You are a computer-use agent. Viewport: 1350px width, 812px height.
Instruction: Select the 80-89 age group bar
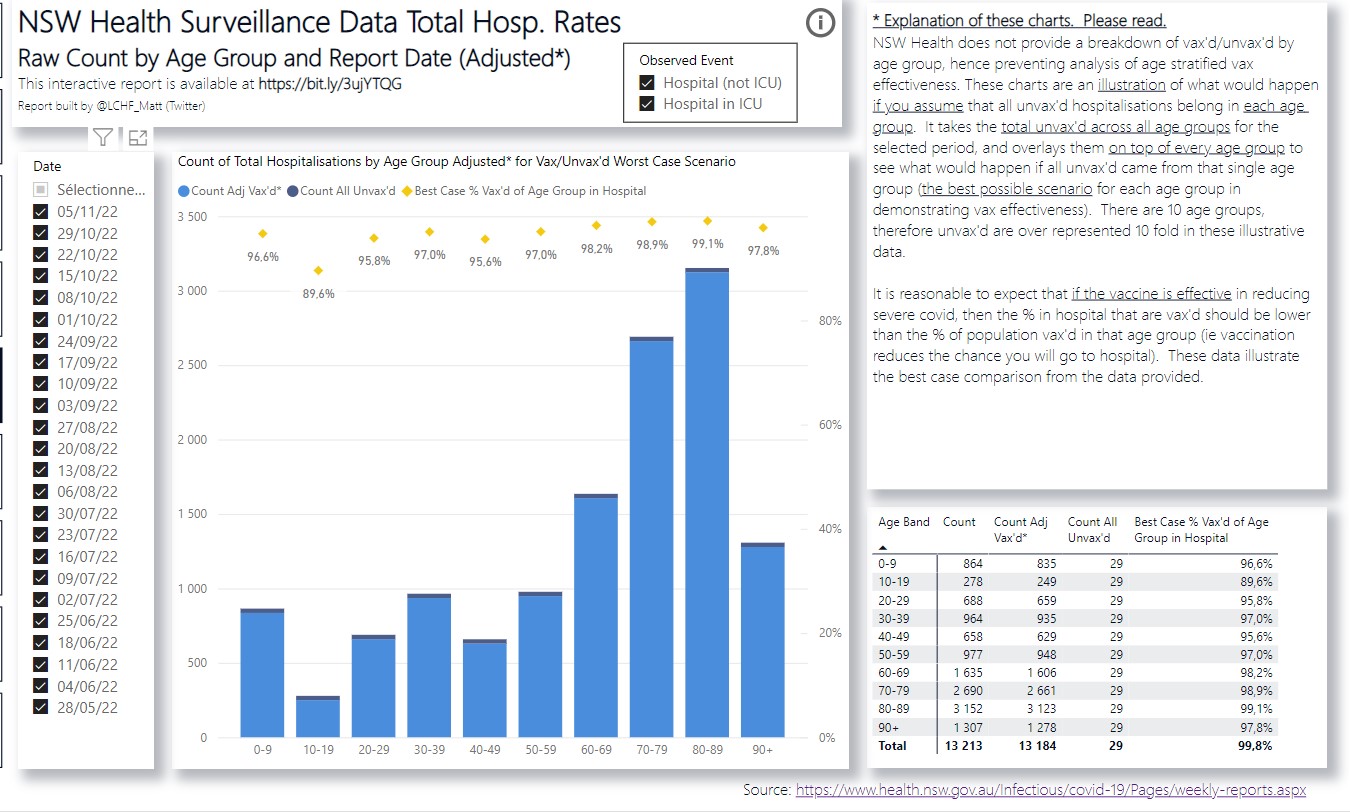[x=707, y=500]
